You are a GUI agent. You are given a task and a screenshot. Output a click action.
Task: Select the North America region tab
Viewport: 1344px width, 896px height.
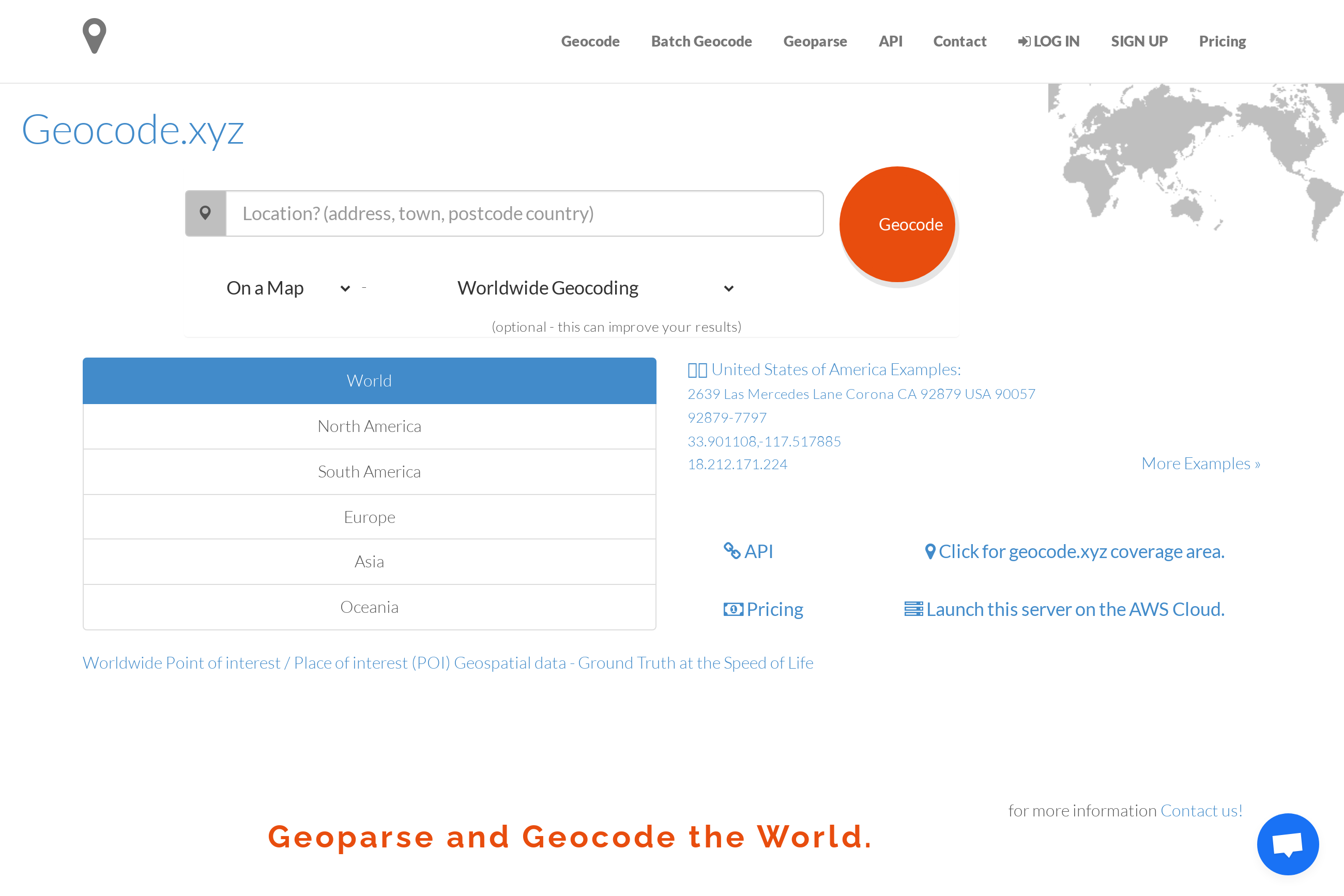[369, 426]
